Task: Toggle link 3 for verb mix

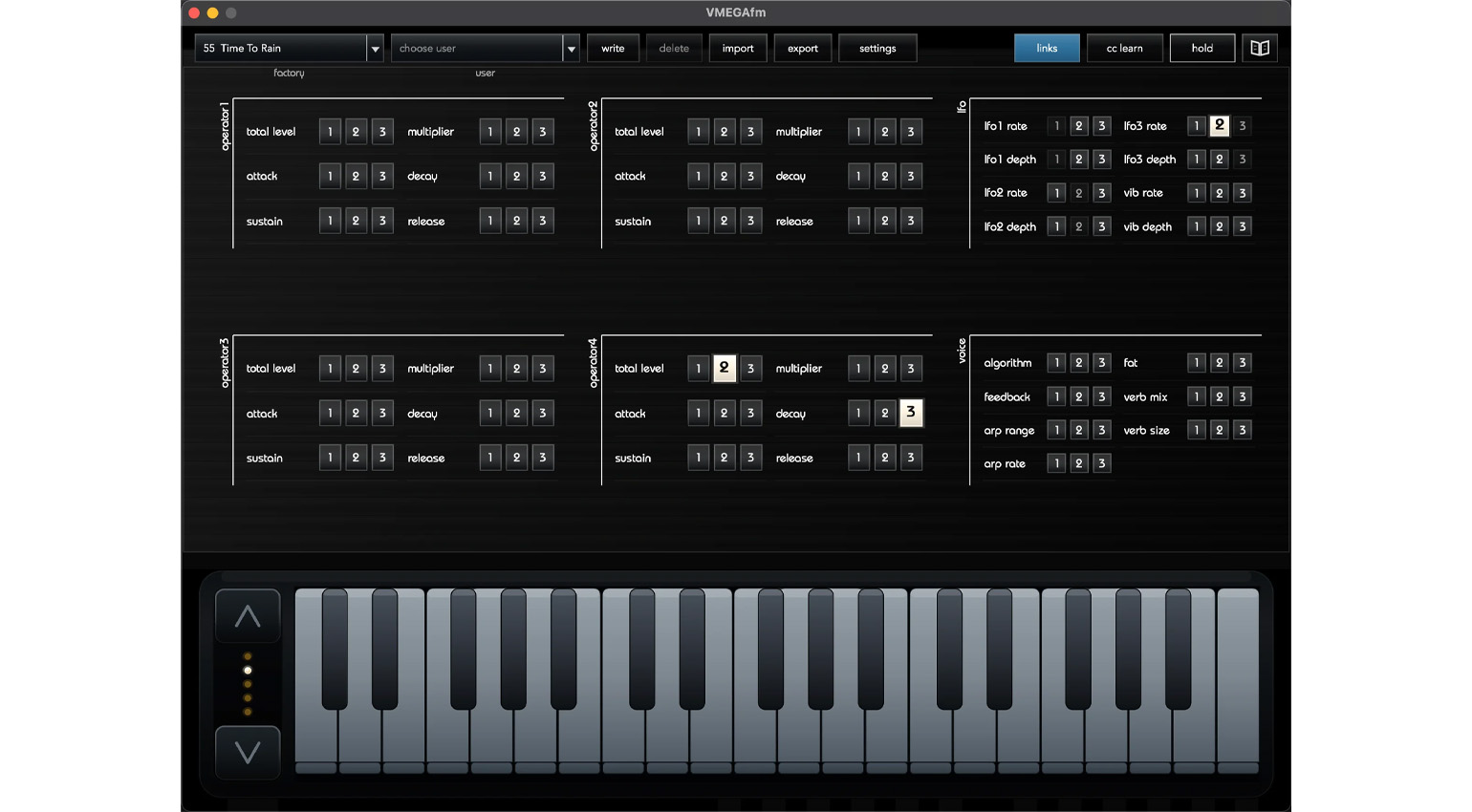Action: tap(1242, 396)
